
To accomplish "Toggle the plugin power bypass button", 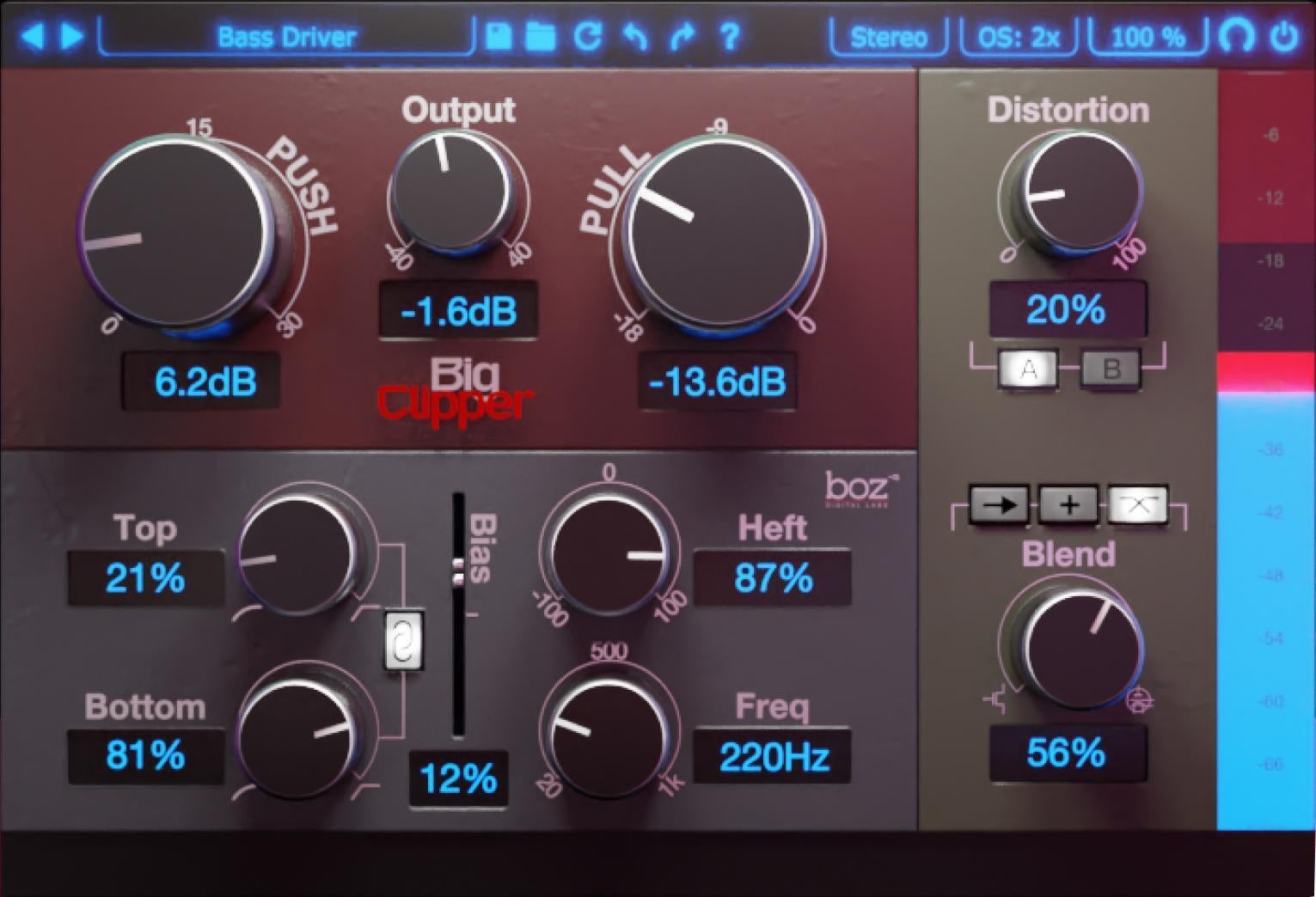I will click(1284, 37).
